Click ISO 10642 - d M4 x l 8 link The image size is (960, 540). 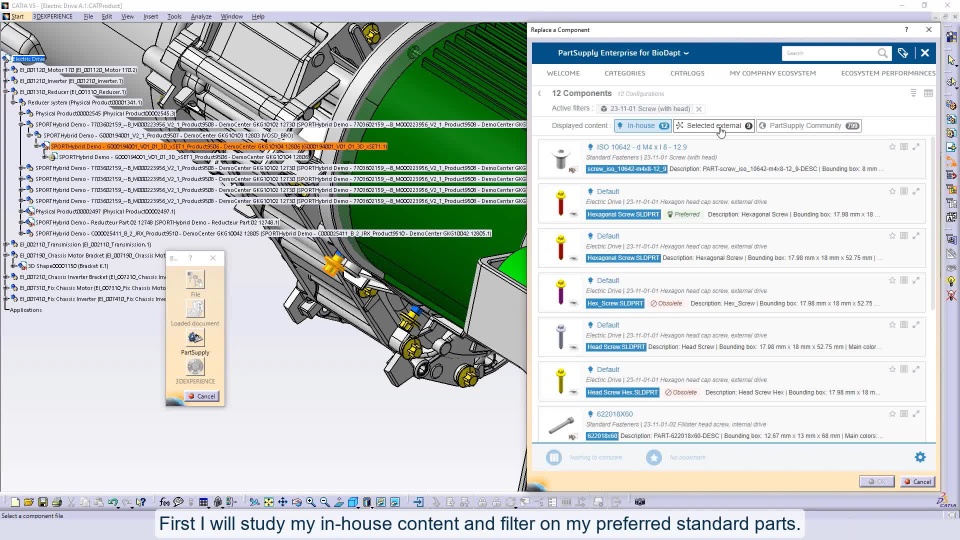coord(642,147)
